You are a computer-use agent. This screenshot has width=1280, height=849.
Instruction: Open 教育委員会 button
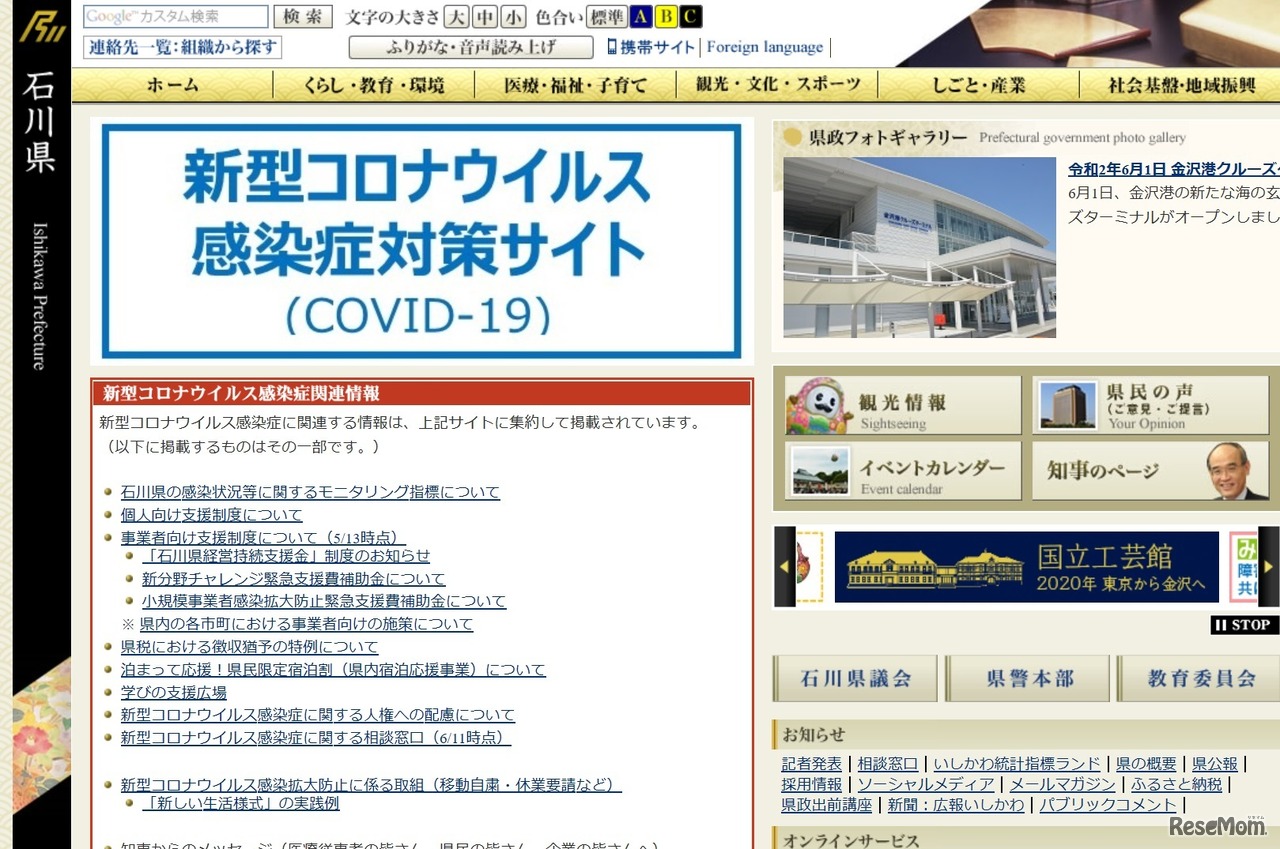coord(1200,679)
